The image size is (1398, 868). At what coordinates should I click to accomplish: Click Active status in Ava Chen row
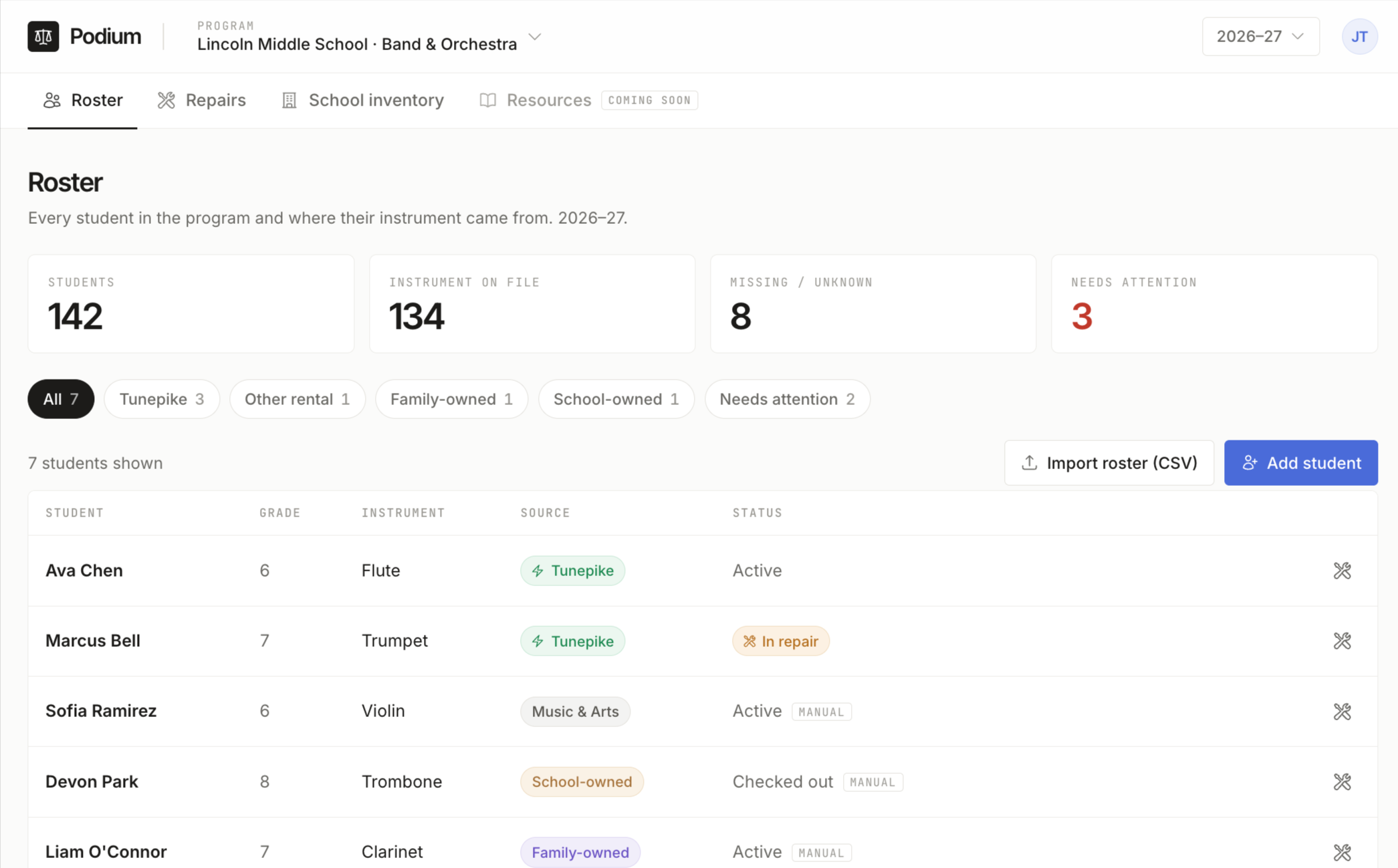[x=757, y=571]
